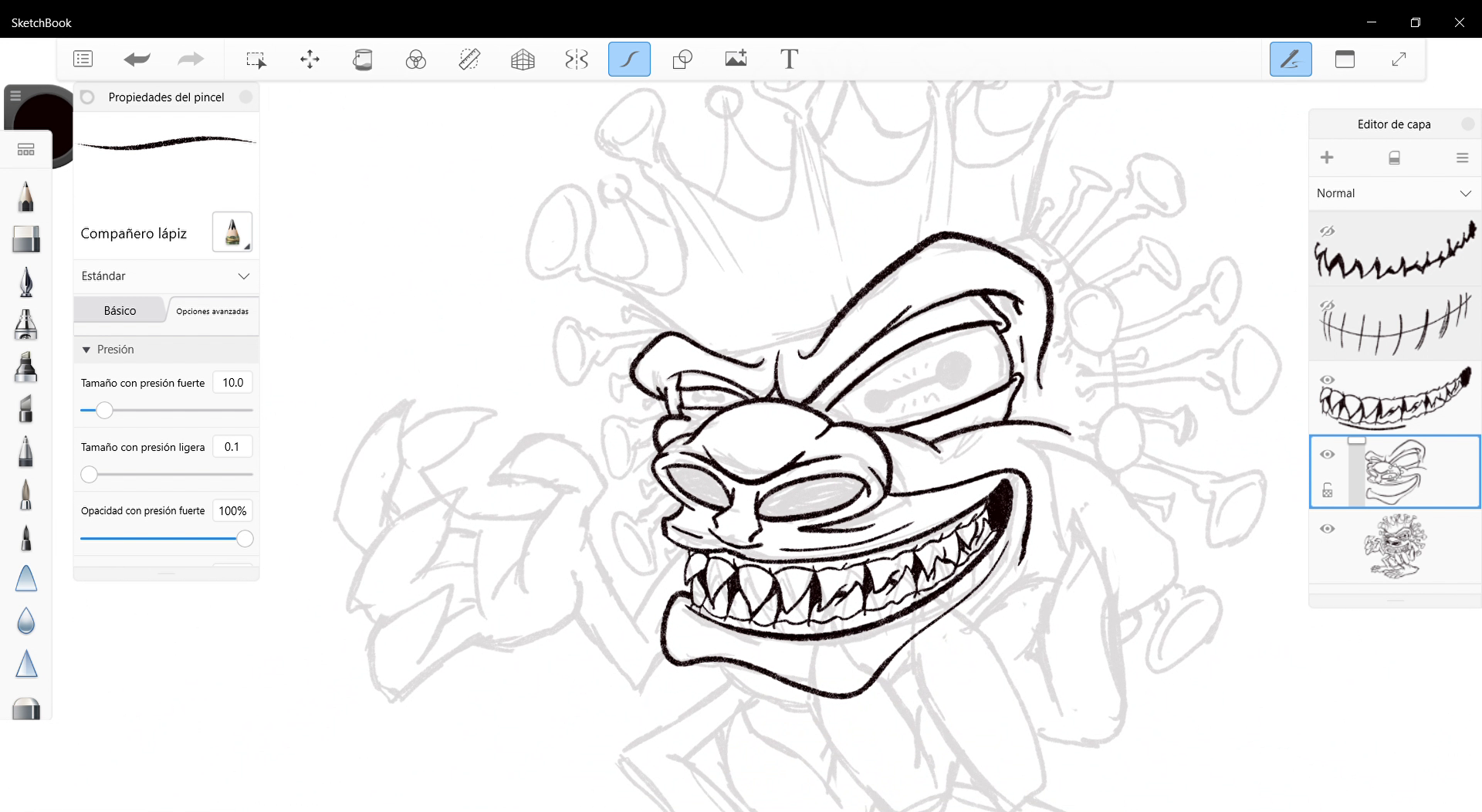Select the Perspective grid tool
Image resolution: width=1482 pixels, height=812 pixels.
click(x=523, y=59)
